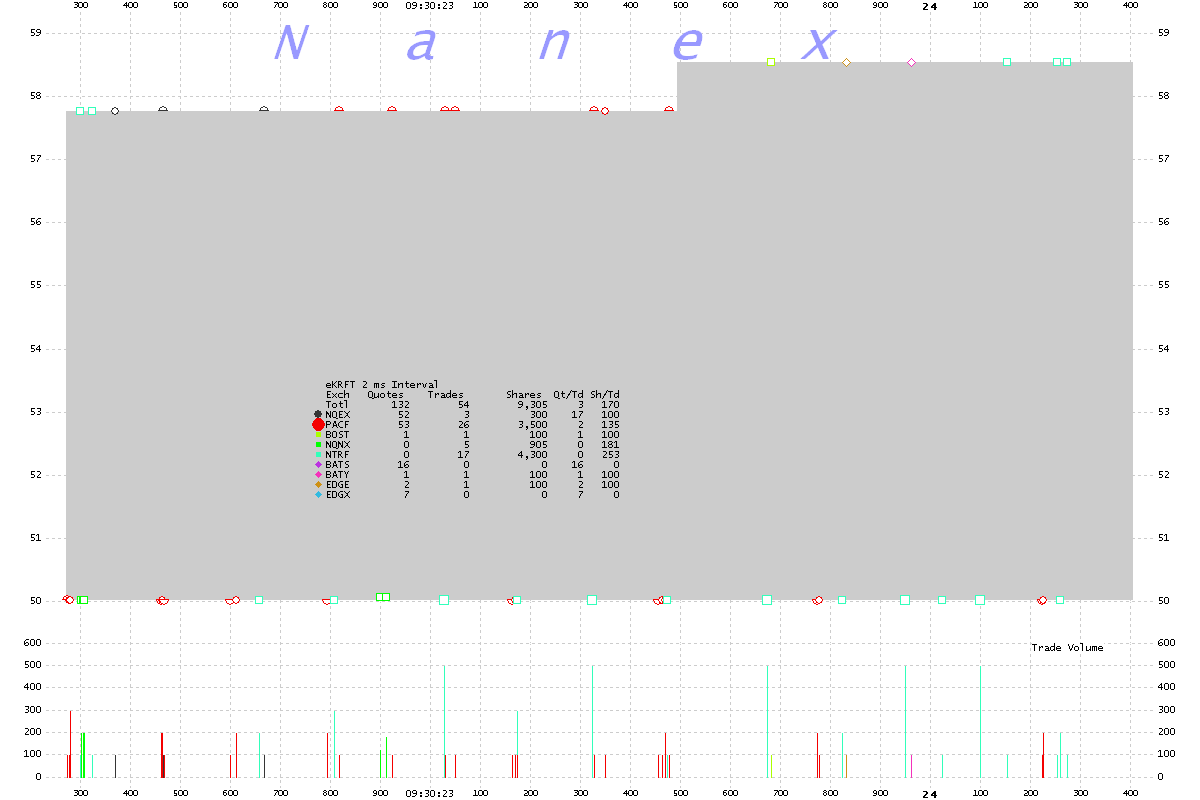Screen dimensions: 1200x800
Task: Click the large red PACF legend circle
Action: (318, 424)
